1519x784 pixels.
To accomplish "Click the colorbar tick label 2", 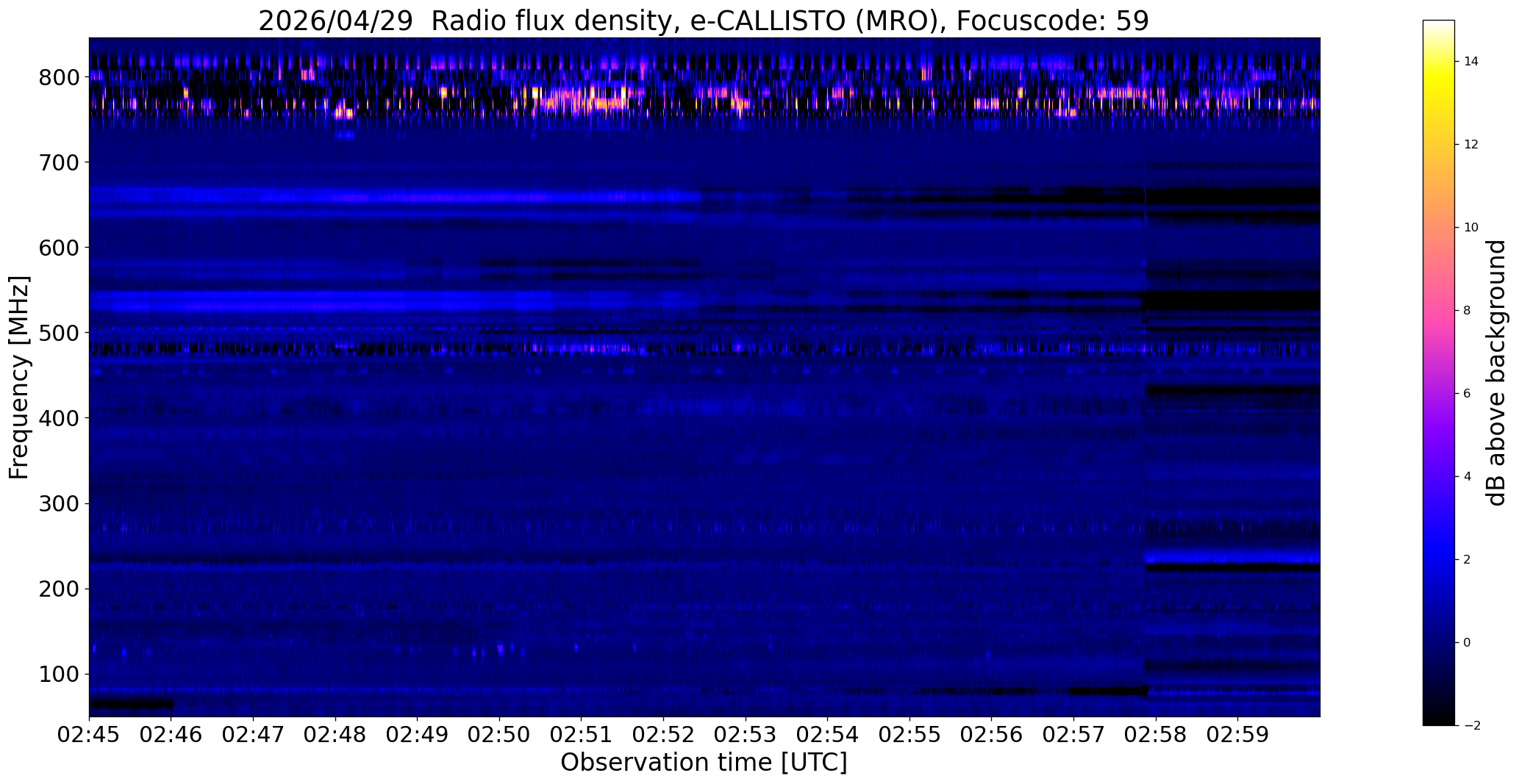I will coord(1468,560).
